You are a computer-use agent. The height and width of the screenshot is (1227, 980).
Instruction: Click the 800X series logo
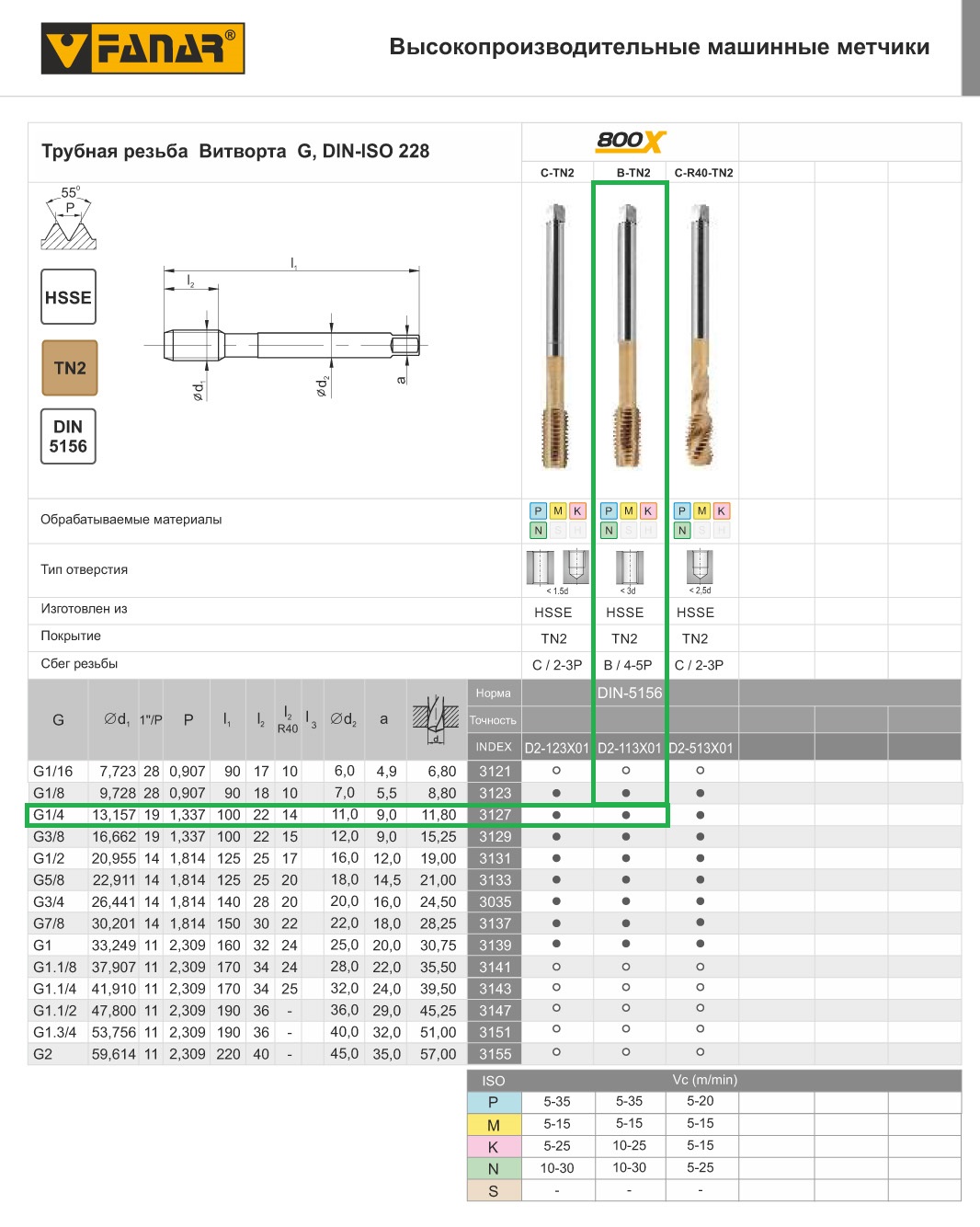[631, 141]
